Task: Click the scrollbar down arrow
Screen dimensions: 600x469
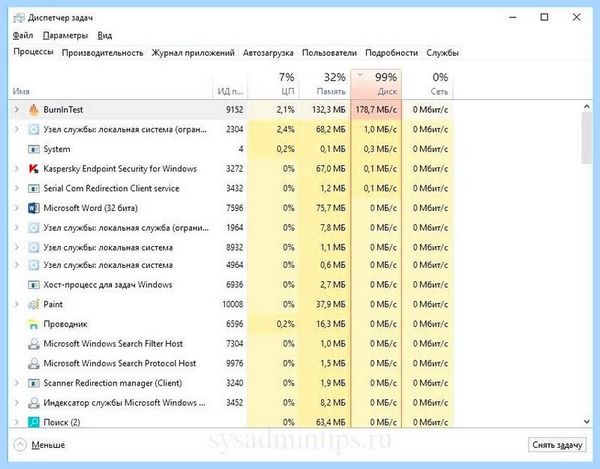Action: click(x=586, y=422)
